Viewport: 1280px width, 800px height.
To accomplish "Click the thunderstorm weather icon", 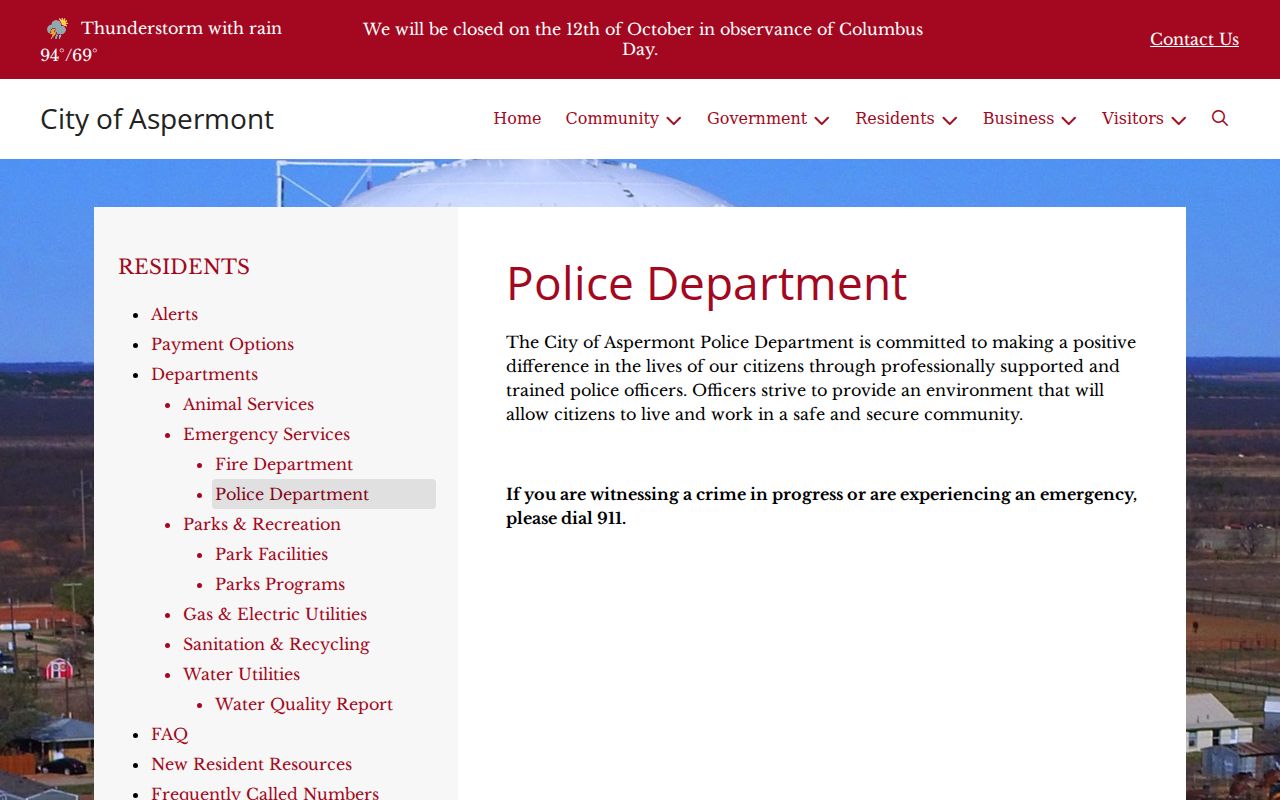I will point(58,28).
